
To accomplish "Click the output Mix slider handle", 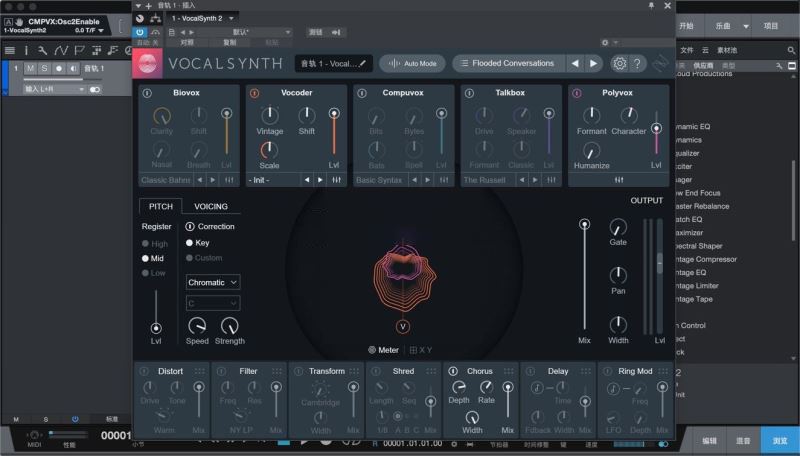I will pyautogui.click(x=585, y=224).
